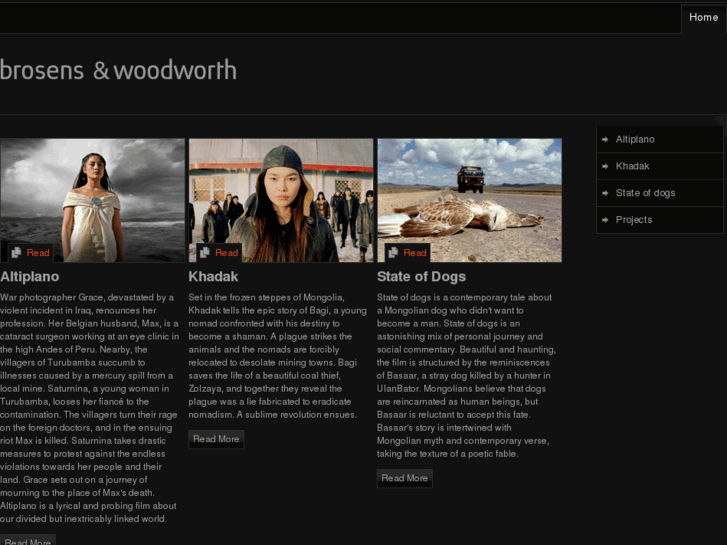Click the text 'our divided but inextricably linked world.'

pos(83,519)
